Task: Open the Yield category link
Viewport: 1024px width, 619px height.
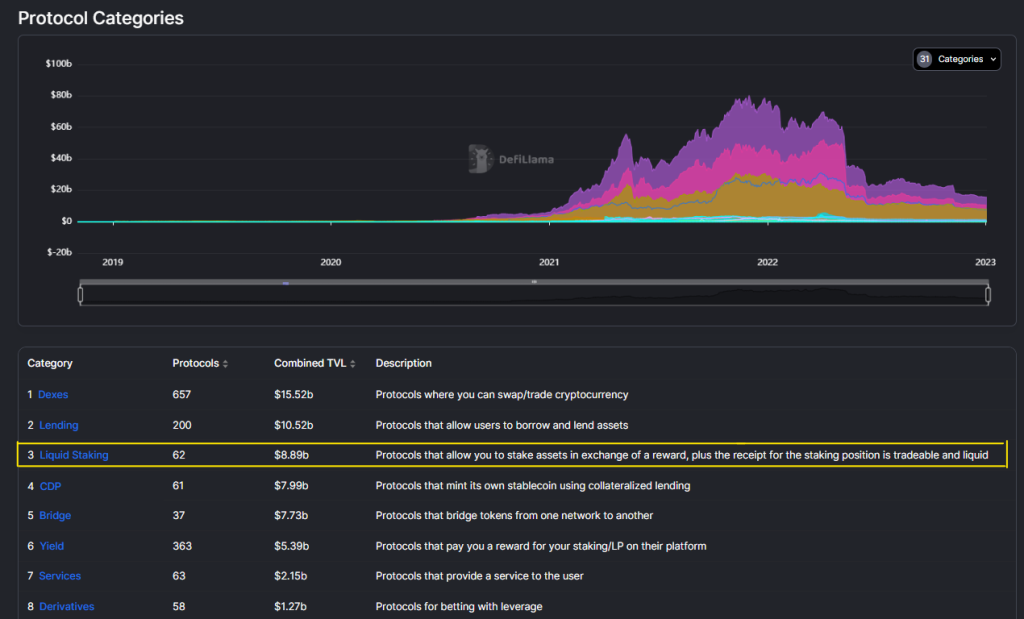Action: pyautogui.click(x=52, y=546)
